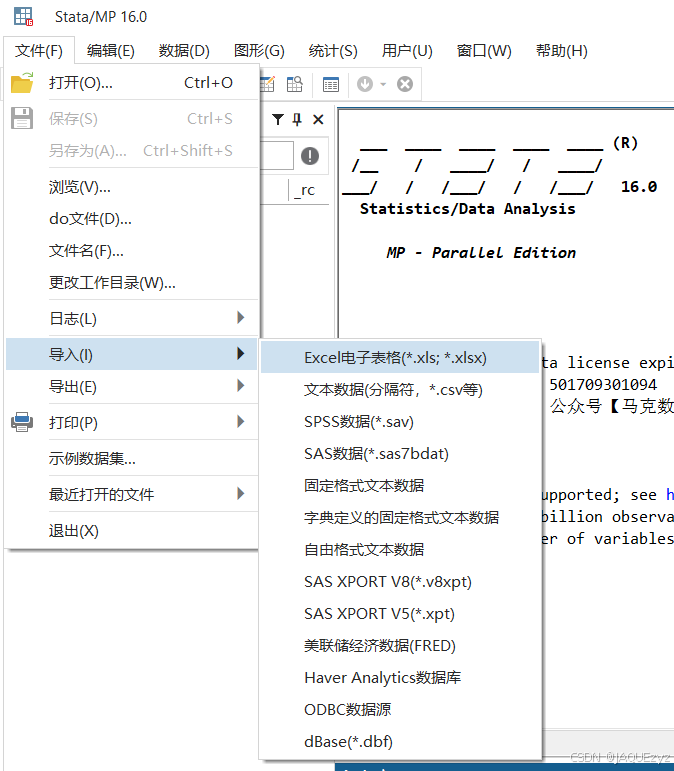
Task: Select 浏览(V)... menu entry
Action: point(132,187)
